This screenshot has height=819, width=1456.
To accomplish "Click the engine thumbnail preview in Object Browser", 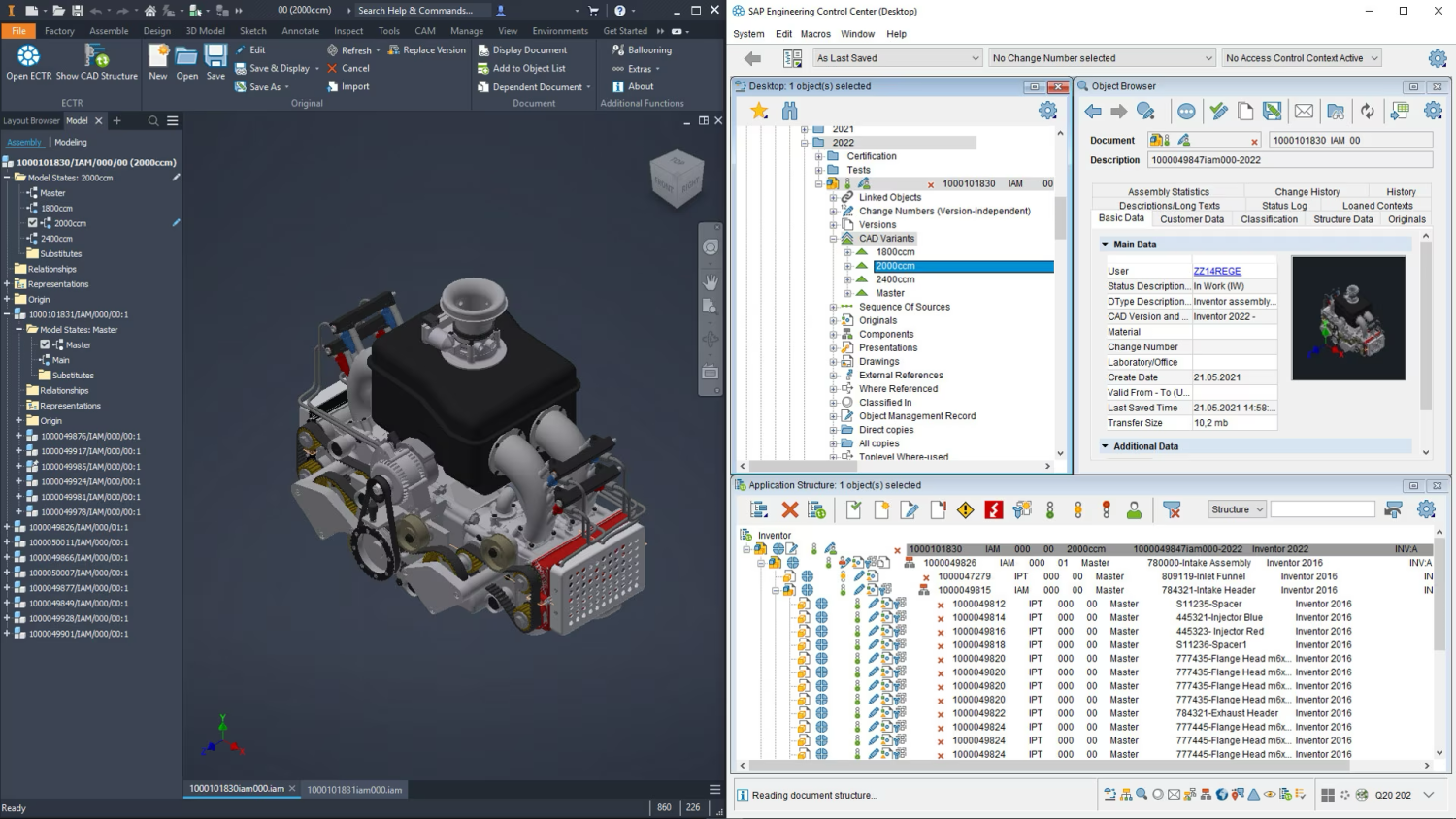I will pyautogui.click(x=1348, y=318).
